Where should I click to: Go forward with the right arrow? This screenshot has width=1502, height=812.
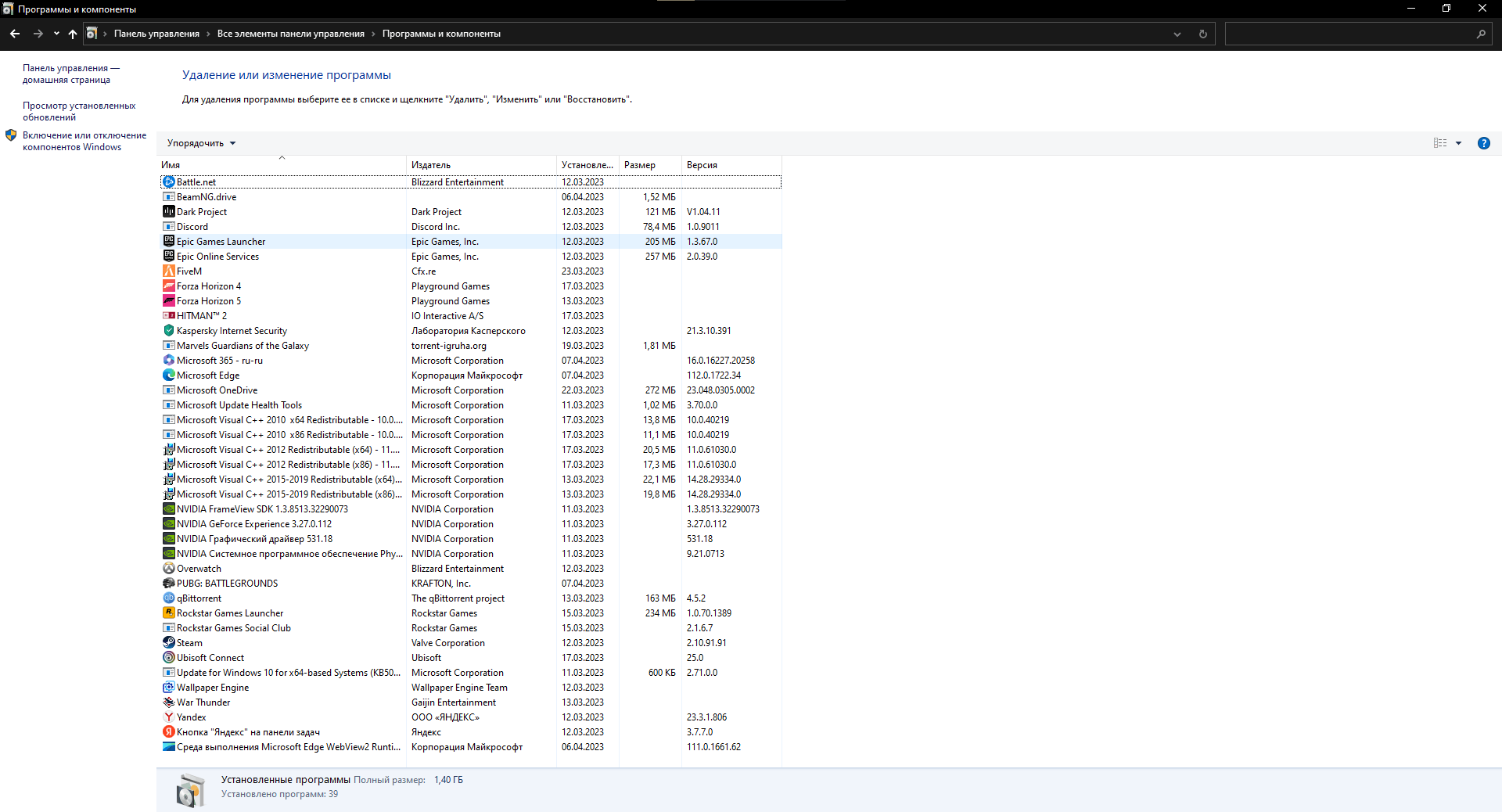pyautogui.click(x=38, y=34)
